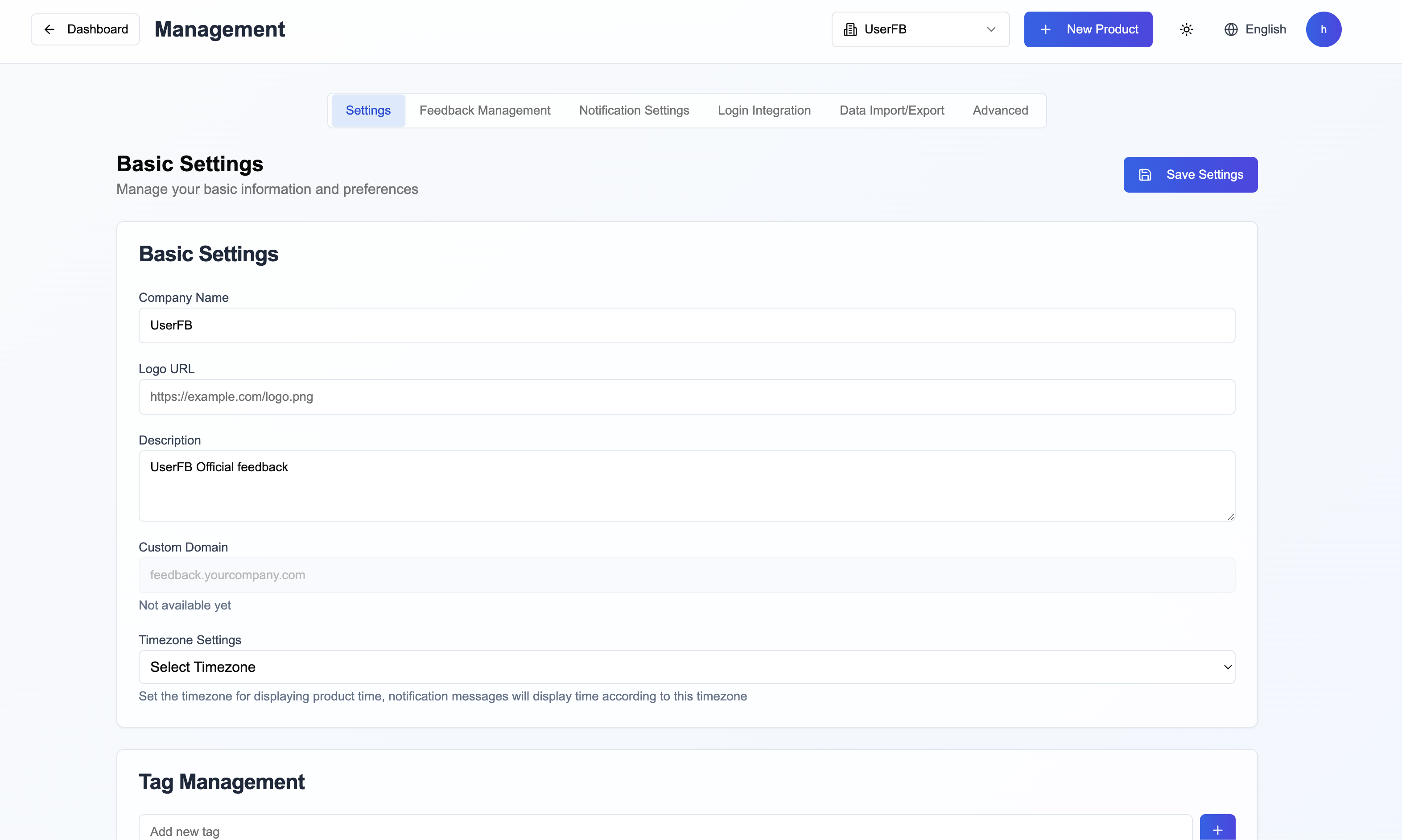Click the blue plus add-tag button
Screen dimensions: 1402x840
pyautogui.click(x=1217, y=830)
